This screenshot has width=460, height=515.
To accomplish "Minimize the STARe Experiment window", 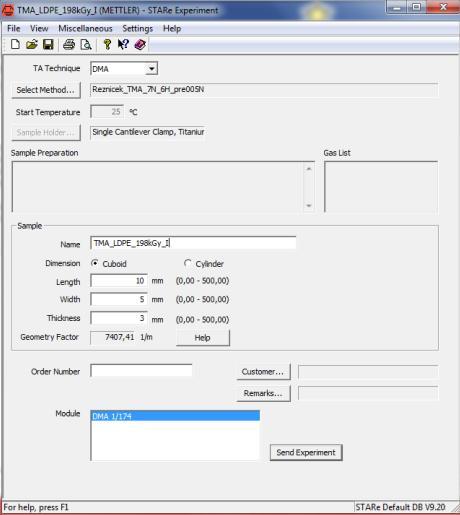I will tap(397, 7).
